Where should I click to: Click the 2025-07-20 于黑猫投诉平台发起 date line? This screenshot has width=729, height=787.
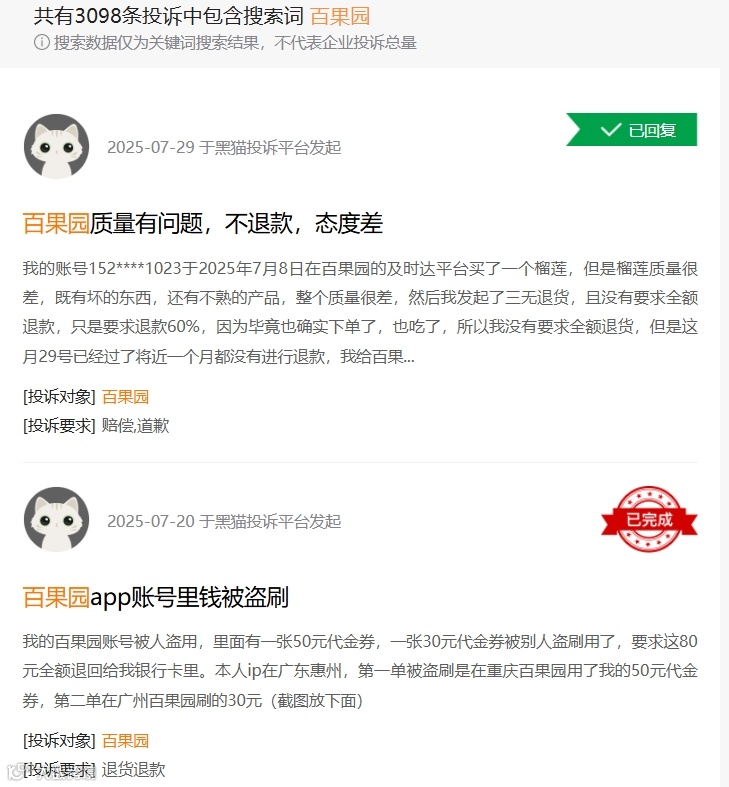pyautogui.click(x=224, y=521)
